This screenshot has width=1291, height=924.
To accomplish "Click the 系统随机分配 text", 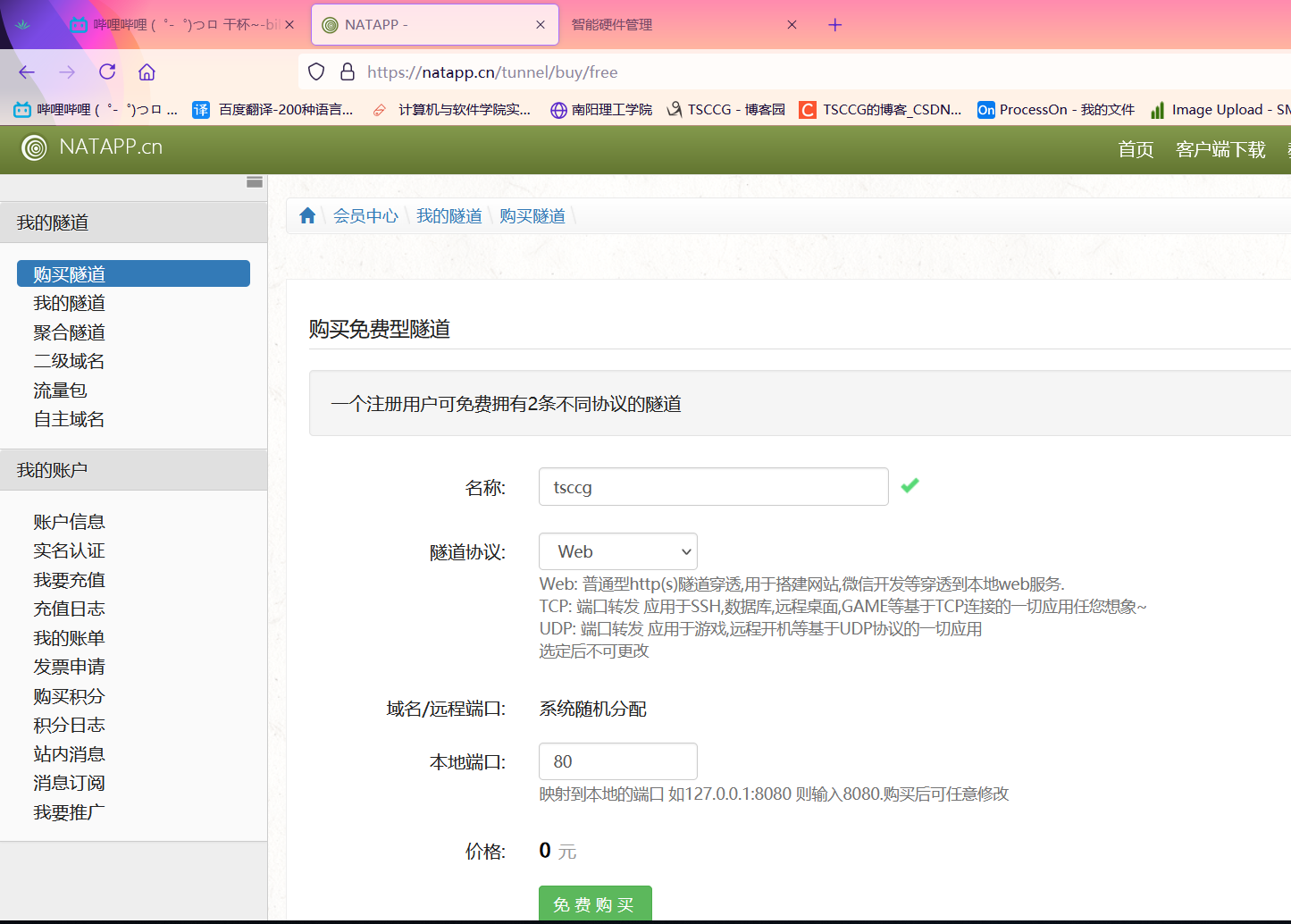I will (x=592, y=709).
